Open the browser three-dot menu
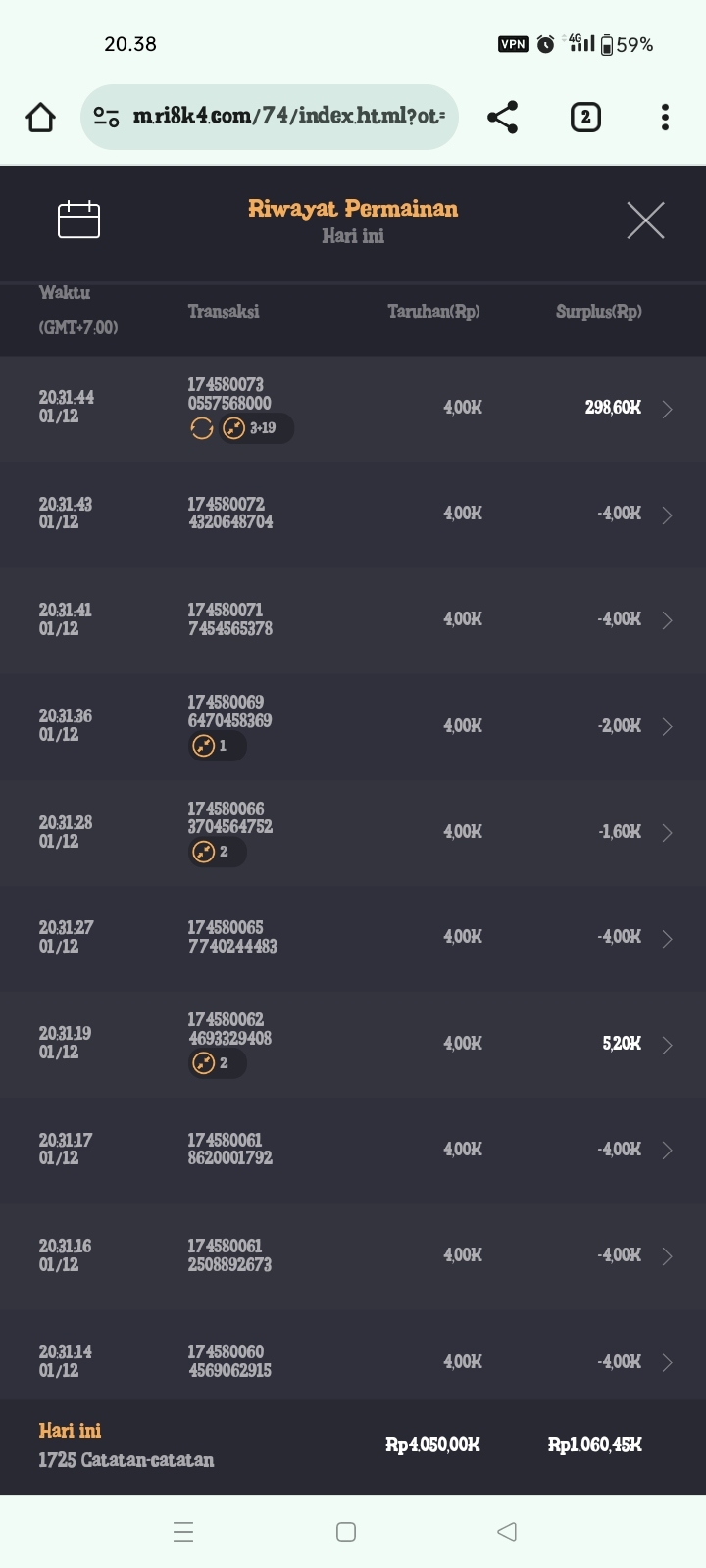 pos(665,118)
